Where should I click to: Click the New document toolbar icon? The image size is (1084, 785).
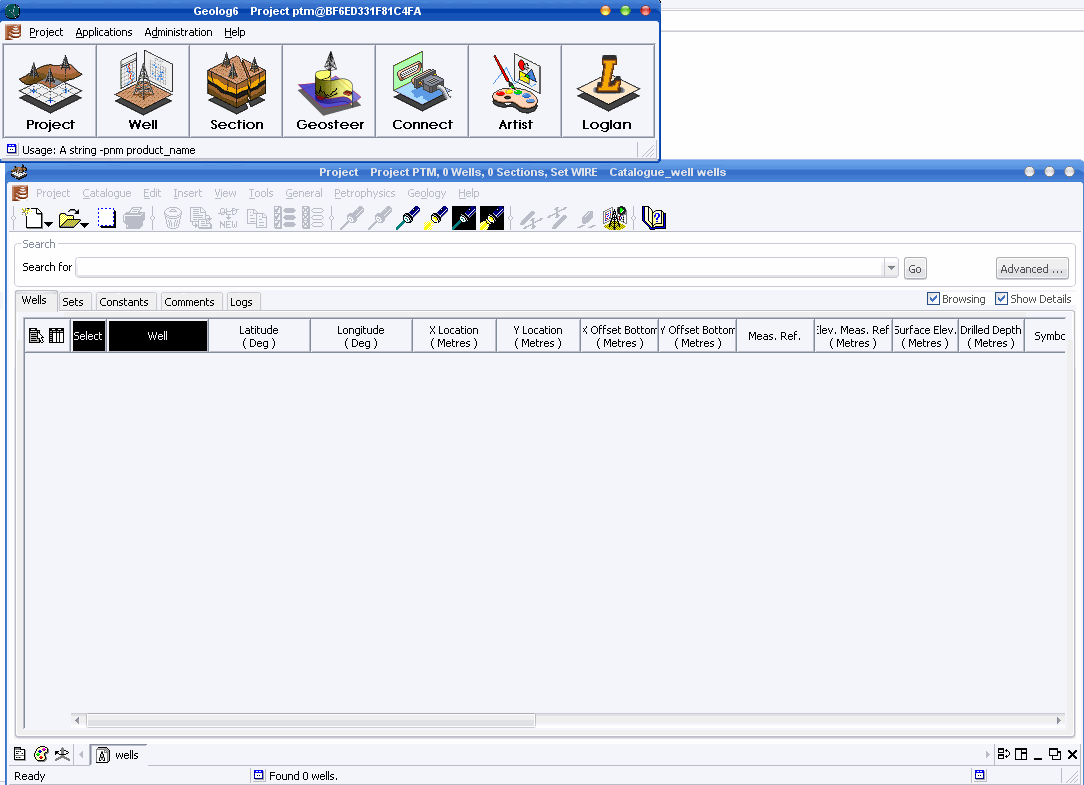click(x=32, y=219)
